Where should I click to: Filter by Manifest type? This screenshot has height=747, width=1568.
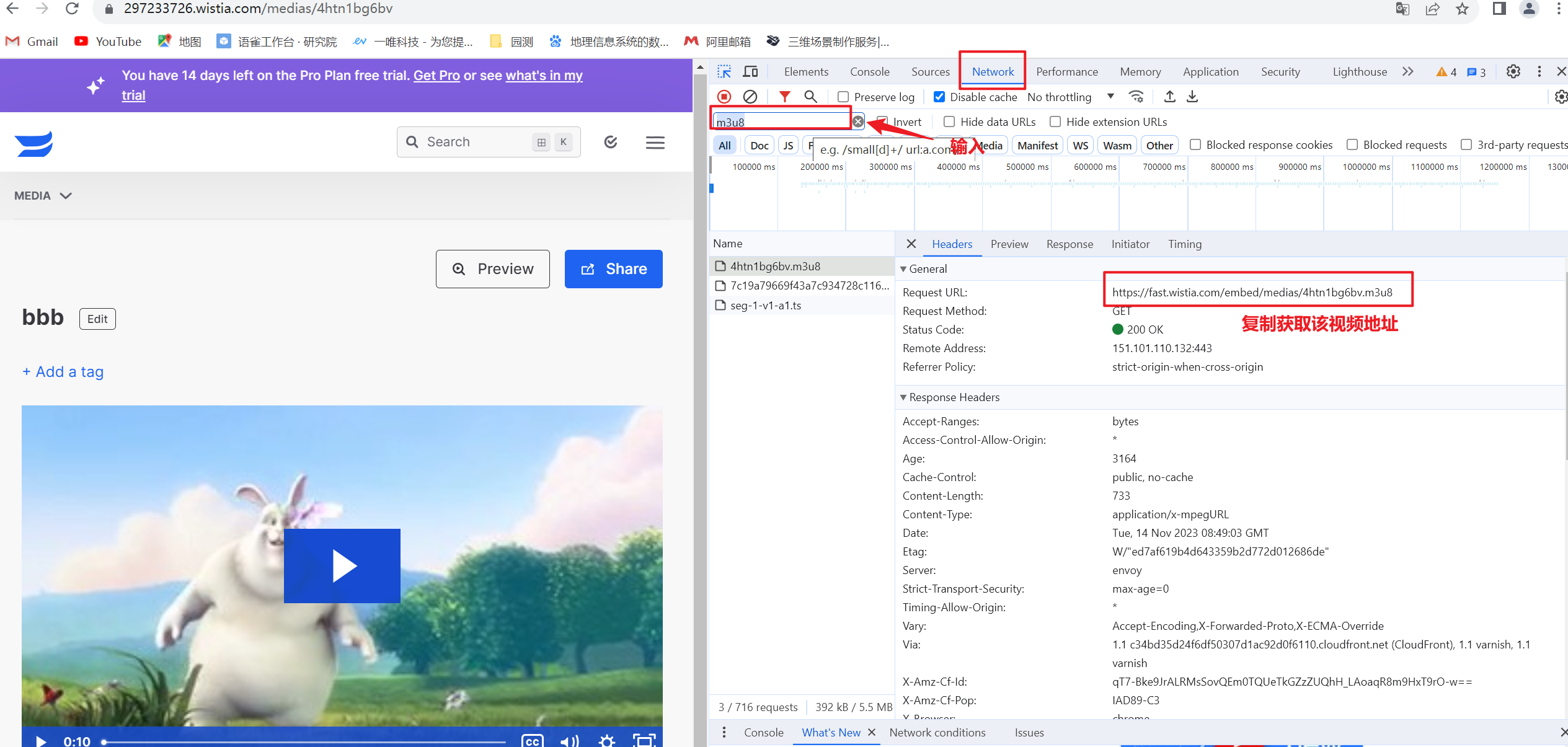pyautogui.click(x=1037, y=145)
